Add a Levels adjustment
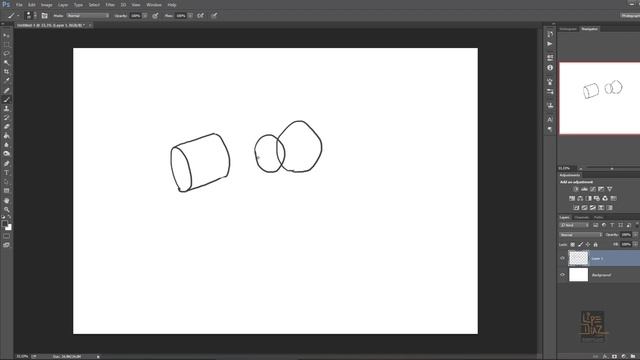This screenshot has width=640, height=360. 584,189
